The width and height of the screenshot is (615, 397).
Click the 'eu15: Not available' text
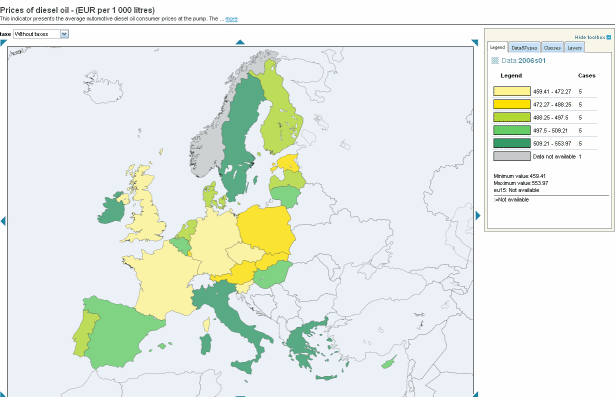click(x=516, y=190)
